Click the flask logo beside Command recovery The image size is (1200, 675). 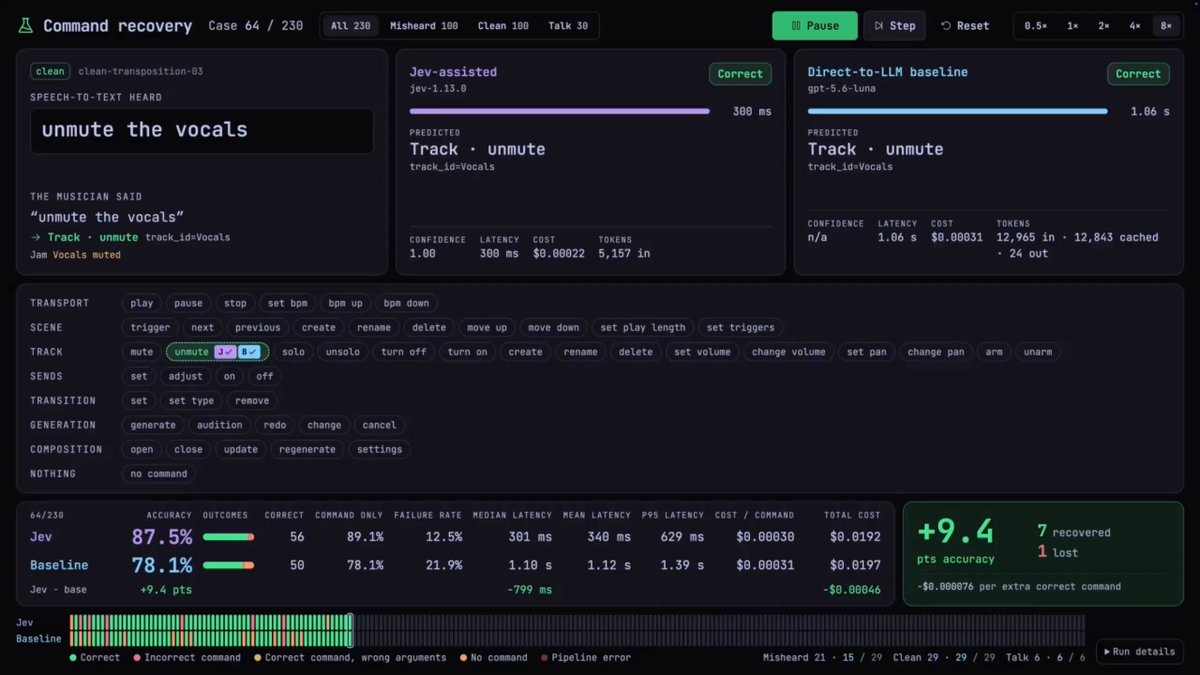25,26
